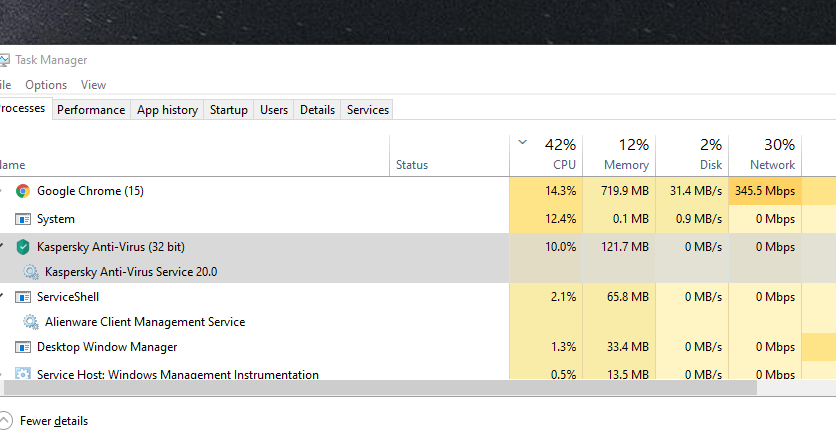Click the Google Chrome process icon

click(23, 191)
